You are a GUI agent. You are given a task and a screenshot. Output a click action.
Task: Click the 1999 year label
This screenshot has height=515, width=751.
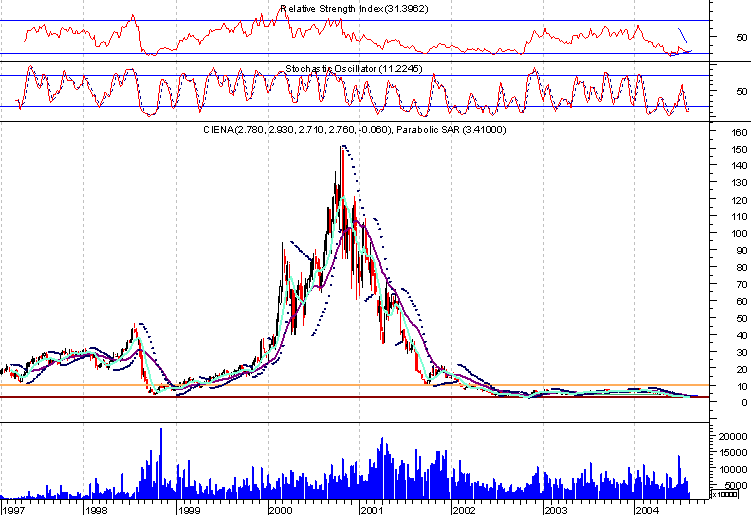click(x=188, y=510)
